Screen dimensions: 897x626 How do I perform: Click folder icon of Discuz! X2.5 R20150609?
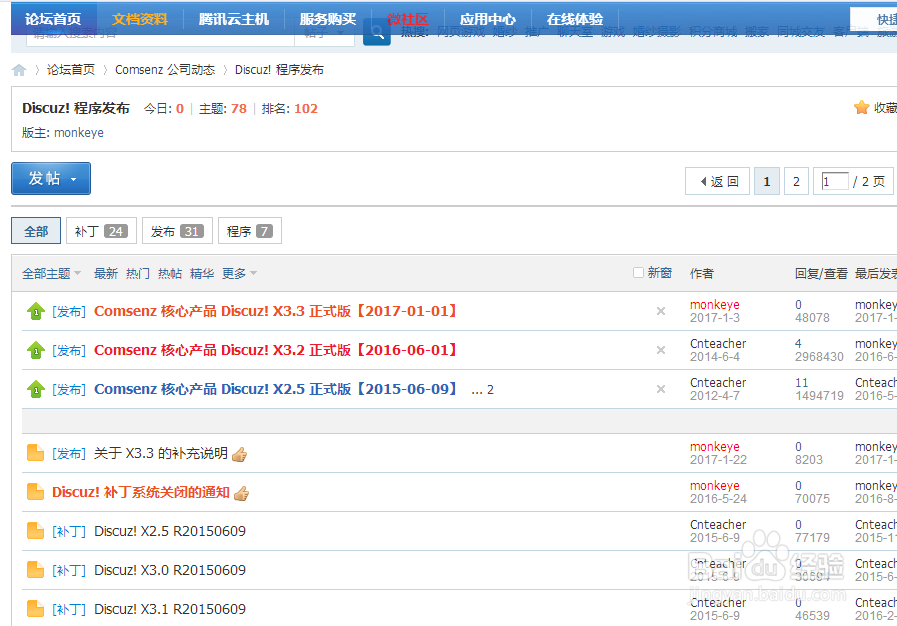coord(35,531)
